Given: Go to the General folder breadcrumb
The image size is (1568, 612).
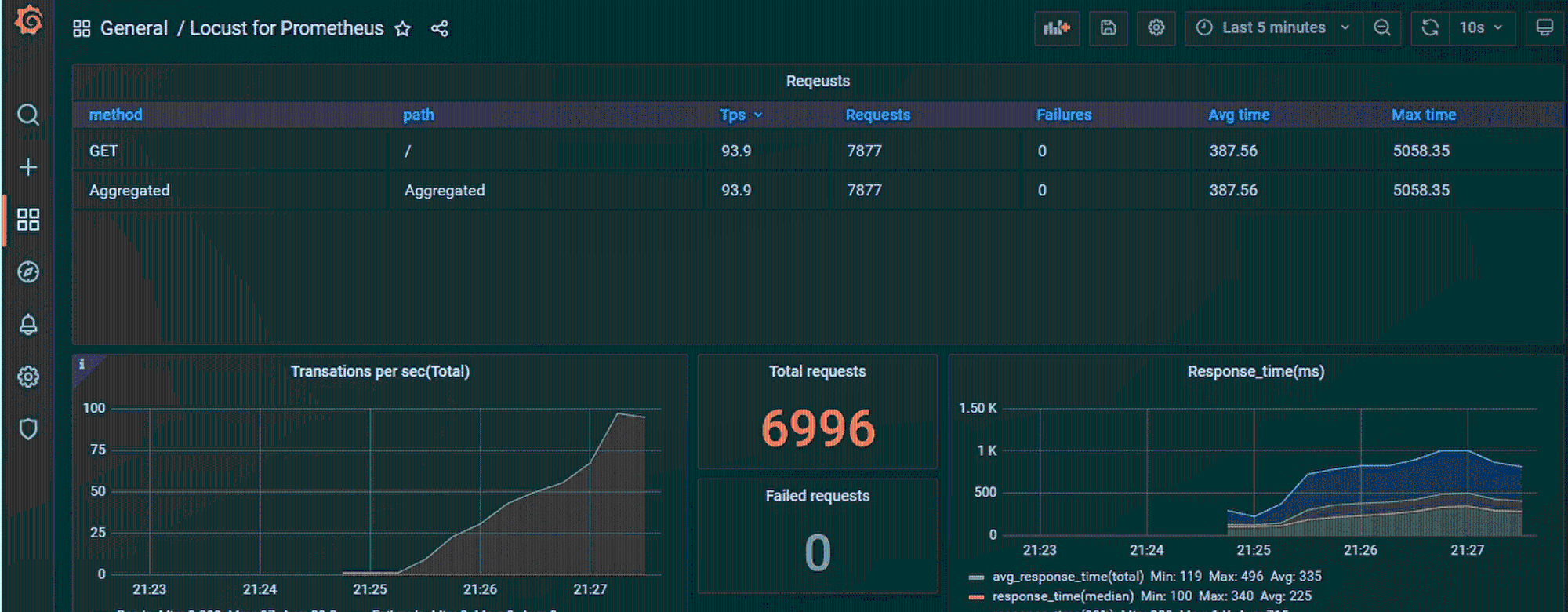Looking at the screenshot, I should (134, 29).
